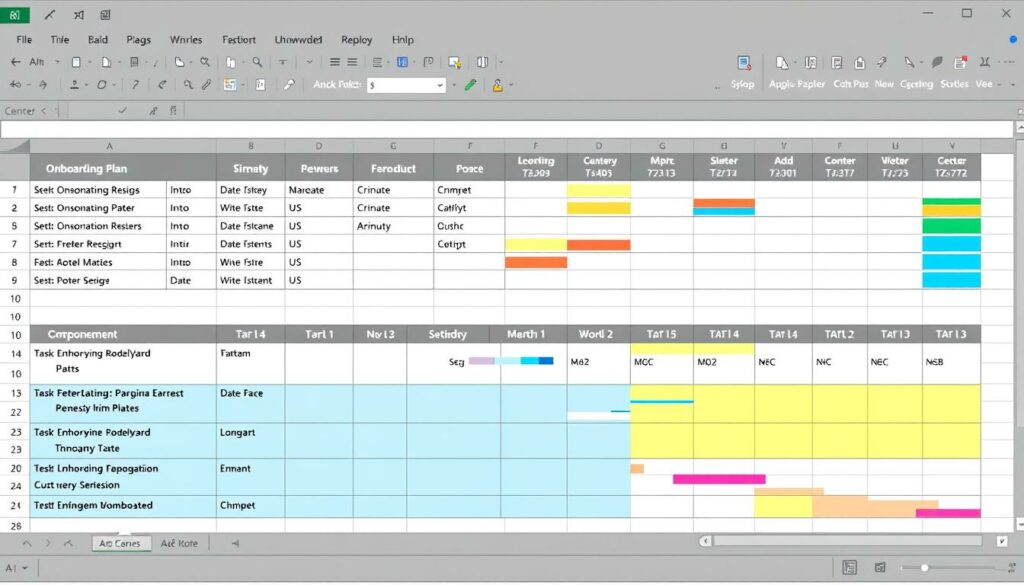Click the split columns layout icon
This screenshot has width=1024, height=585.
[x=482, y=62]
